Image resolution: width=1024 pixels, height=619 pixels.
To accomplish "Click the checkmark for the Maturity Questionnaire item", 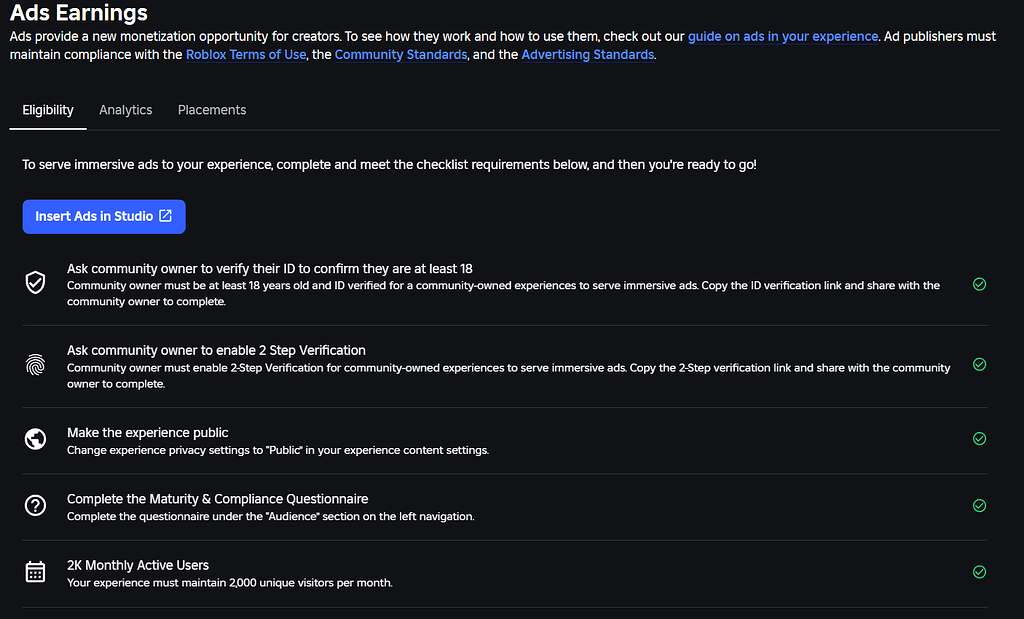I will click(979, 505).
